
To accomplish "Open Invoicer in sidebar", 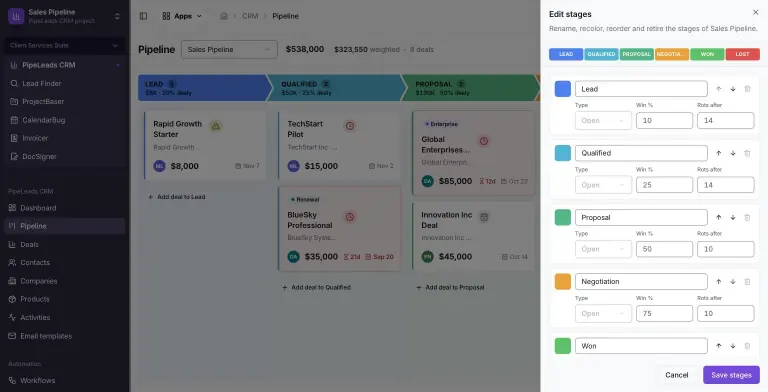I will 64,138.
